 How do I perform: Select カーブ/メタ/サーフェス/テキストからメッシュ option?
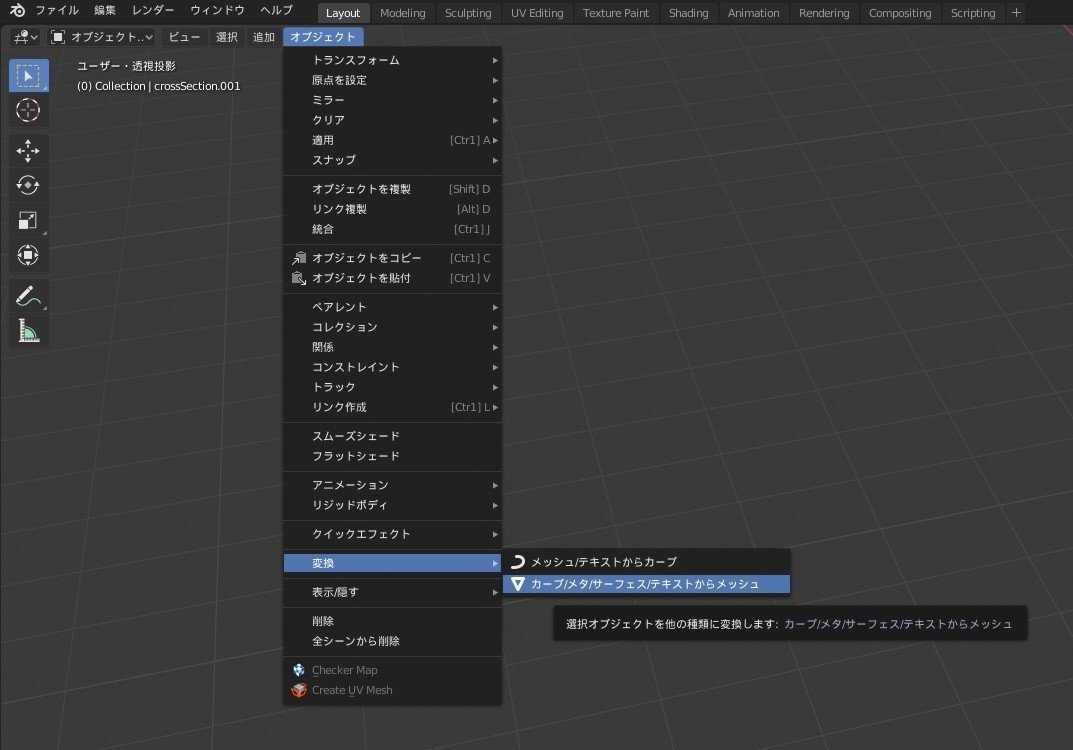pos(647,584)
